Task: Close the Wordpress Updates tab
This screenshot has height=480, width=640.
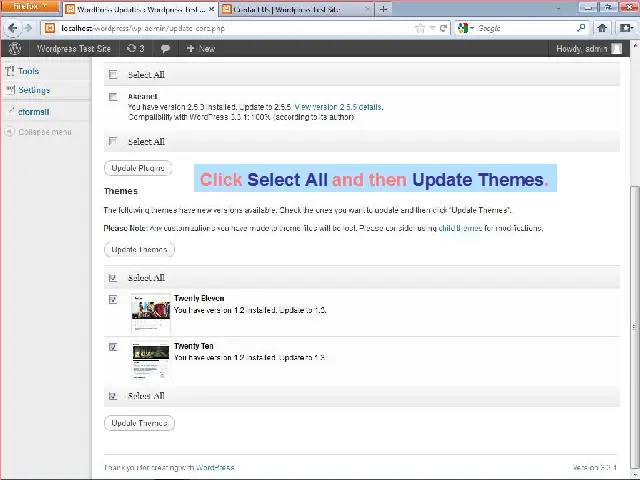Action: tap(211, 9)
